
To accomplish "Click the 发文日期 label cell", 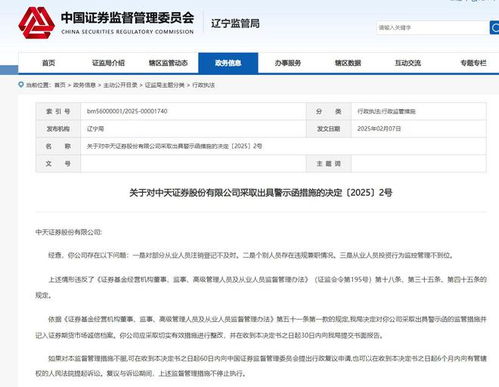I will 329,129.
